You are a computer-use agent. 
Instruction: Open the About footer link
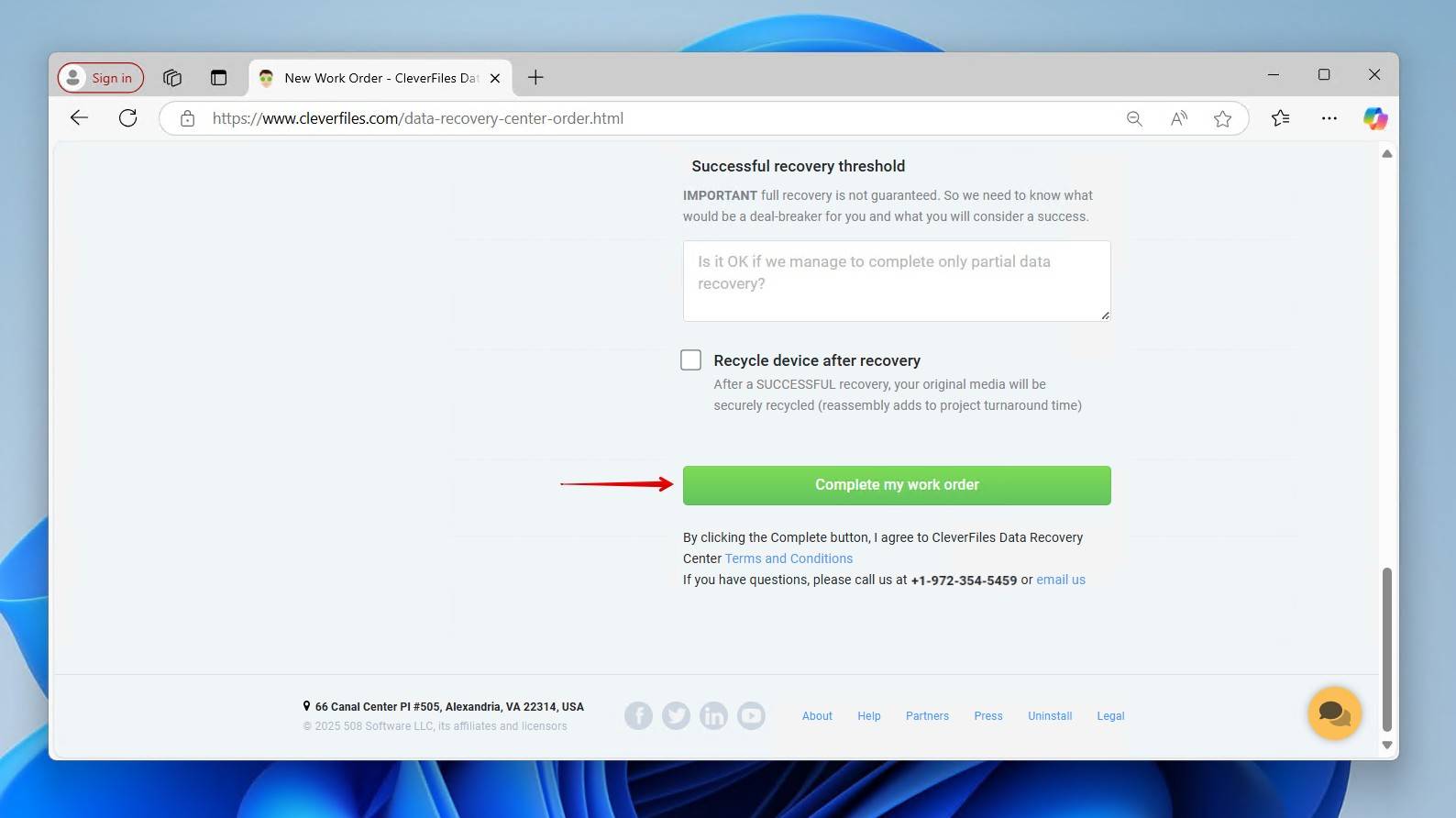pos(817,716)
